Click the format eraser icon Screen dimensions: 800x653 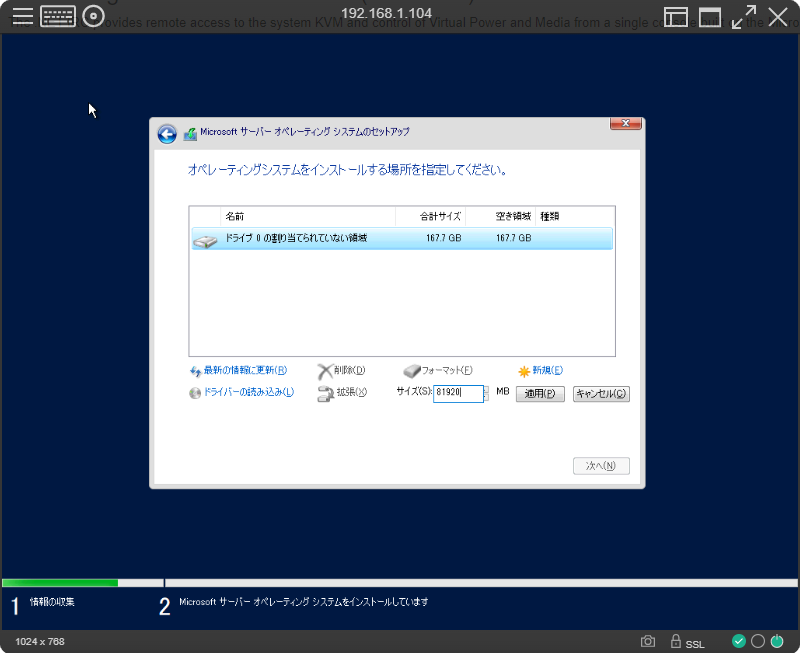(411, 371)
